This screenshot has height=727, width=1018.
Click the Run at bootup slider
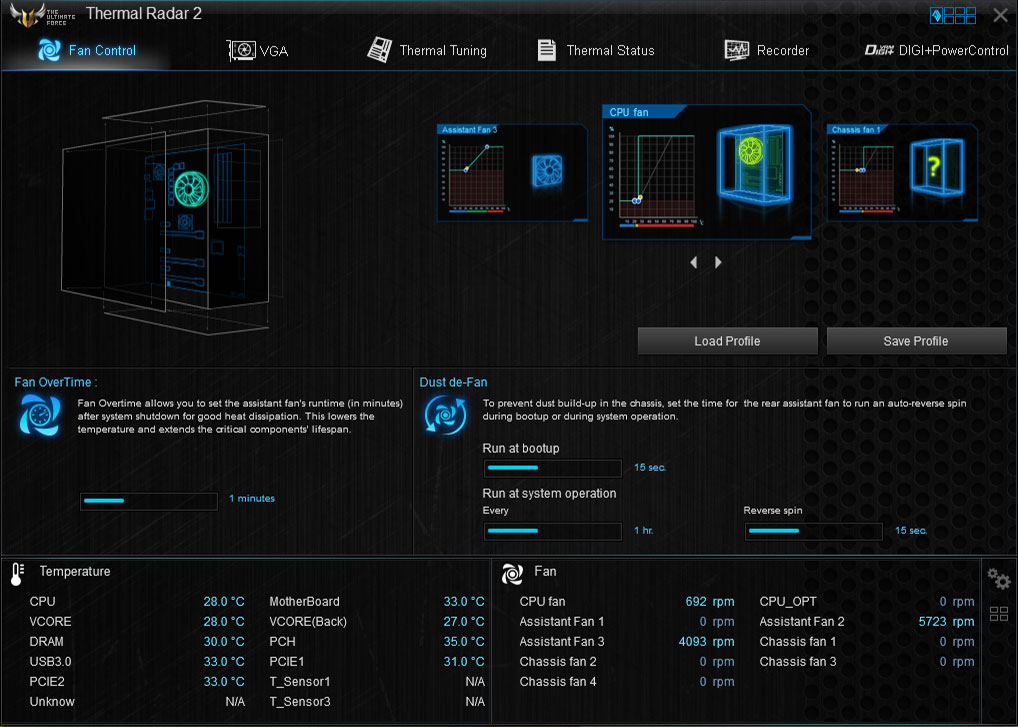tap(552, 468)
